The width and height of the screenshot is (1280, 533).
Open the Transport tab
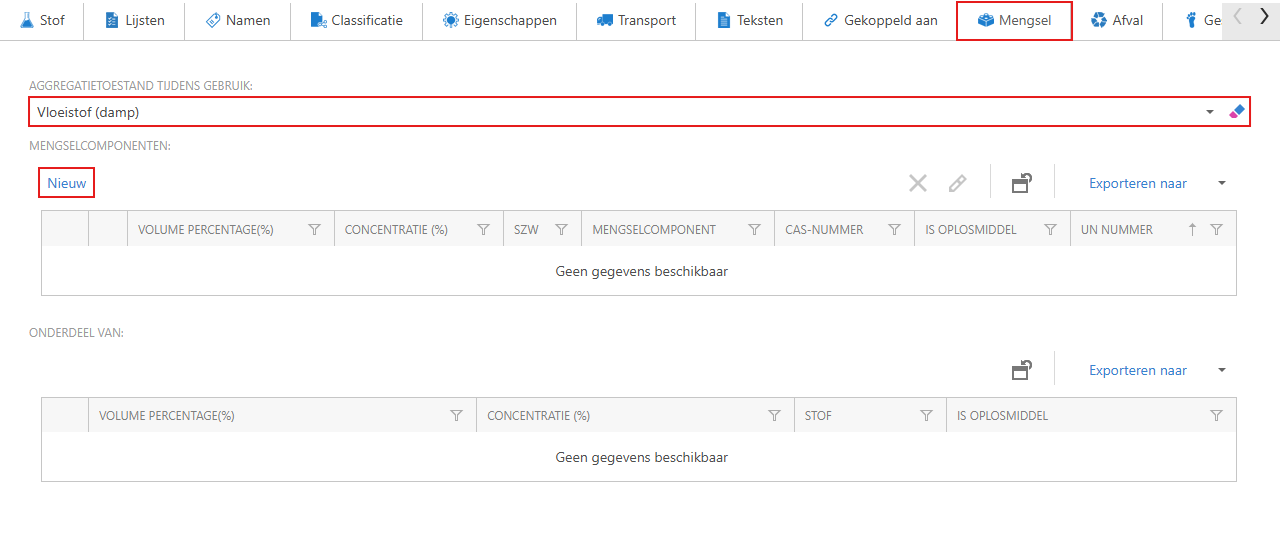[636, 20]
